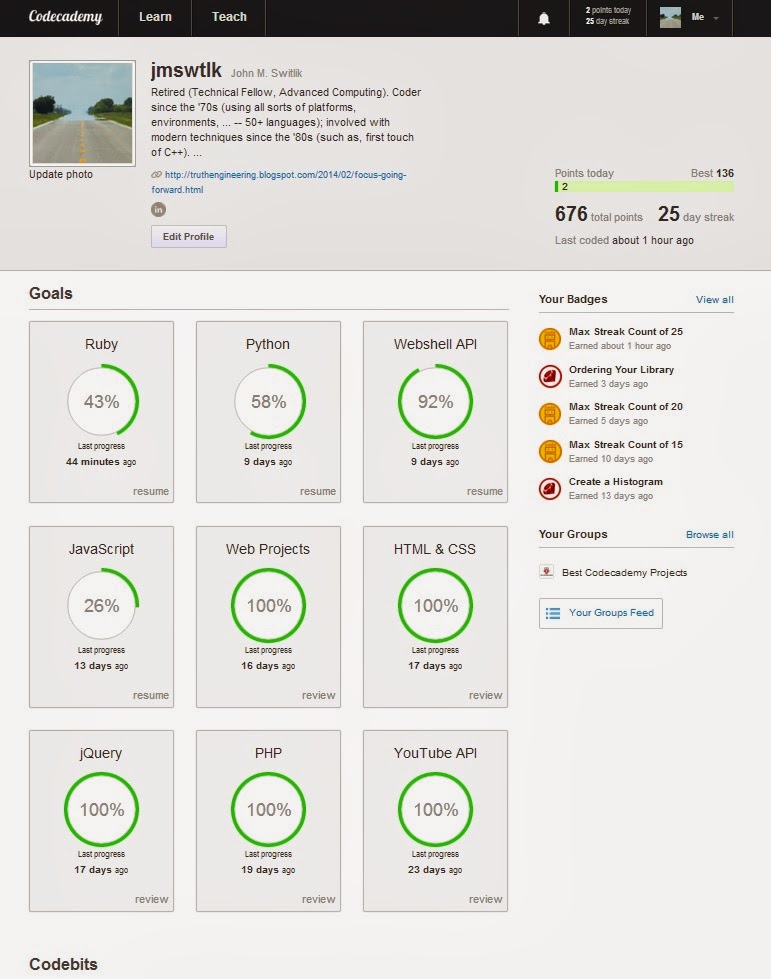Click Browse all groups link

[x=710, y=534]
